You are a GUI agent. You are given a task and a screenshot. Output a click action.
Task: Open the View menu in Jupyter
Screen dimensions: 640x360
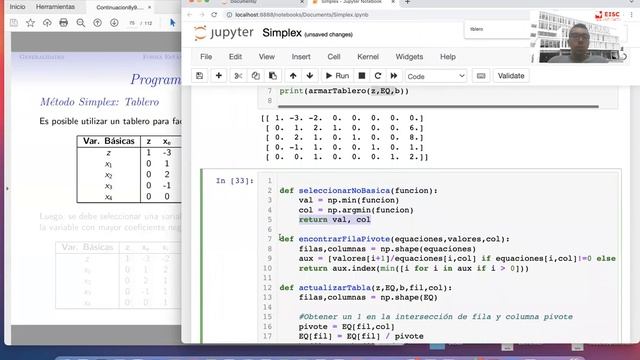pos(267,57)
